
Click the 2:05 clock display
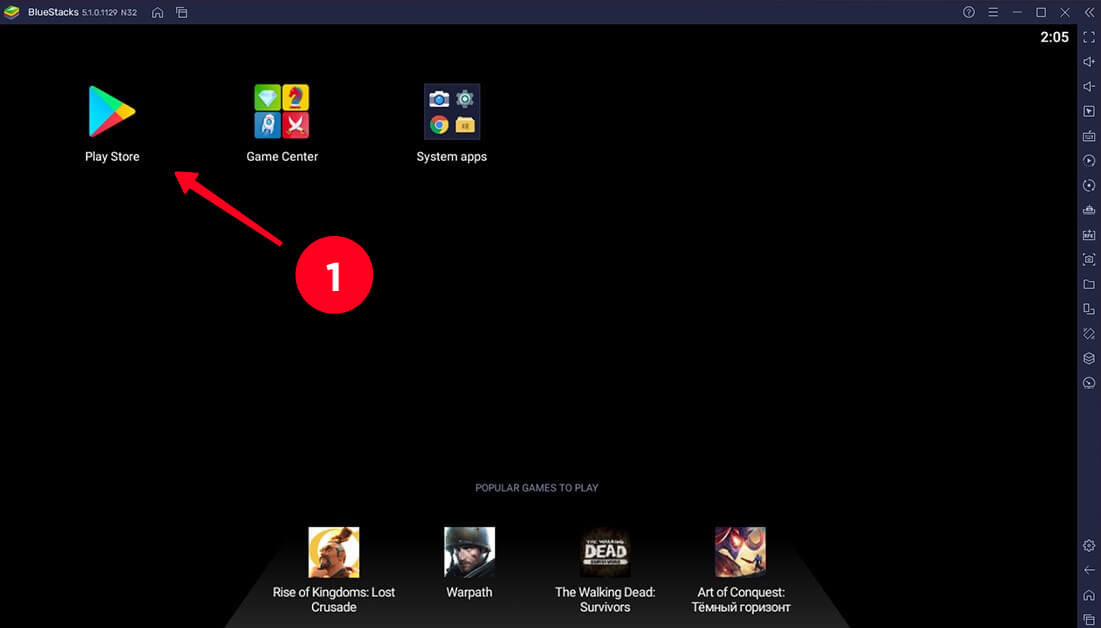coord(1054,37)
